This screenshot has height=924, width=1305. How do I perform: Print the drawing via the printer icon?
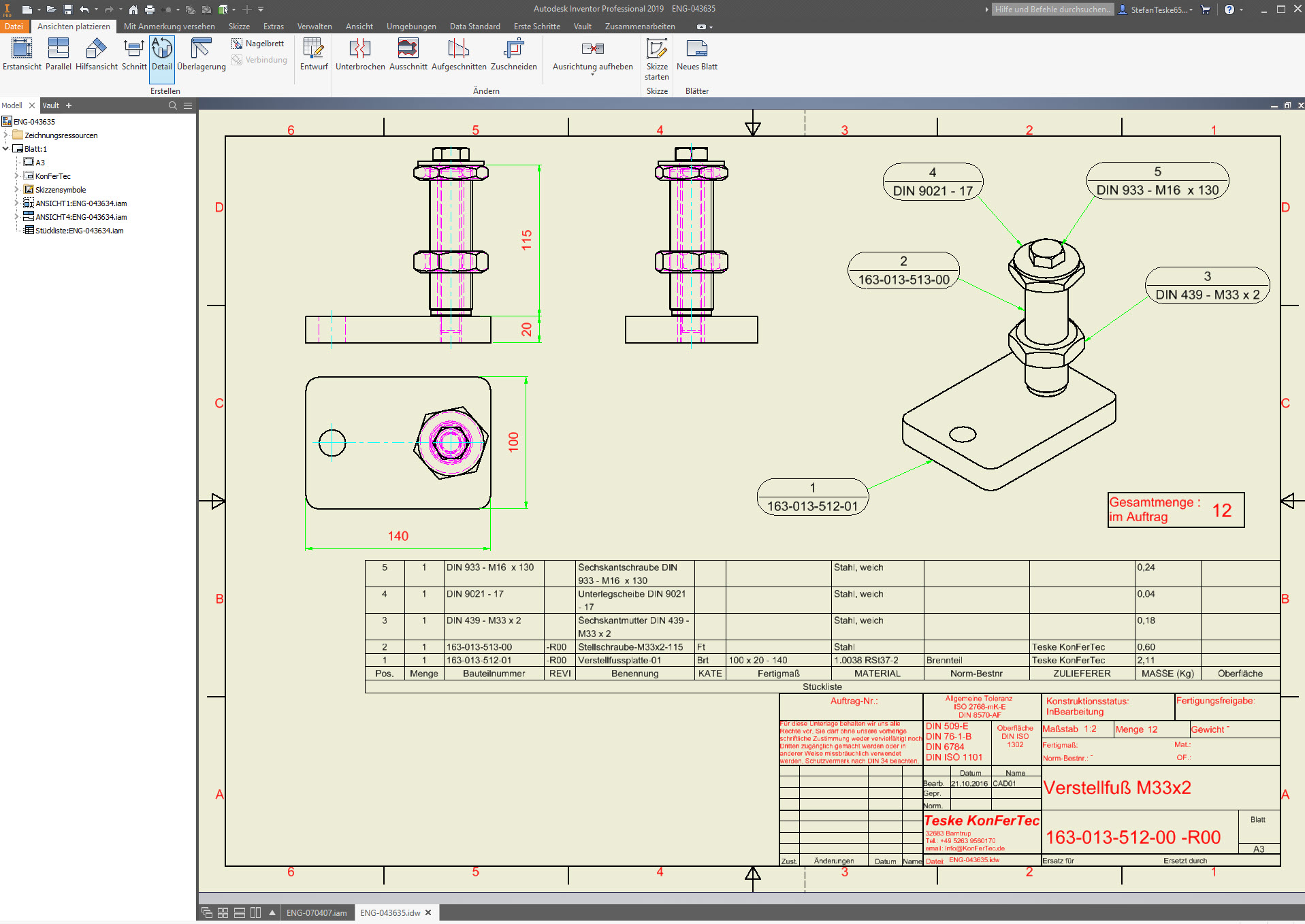pos(150,10)
